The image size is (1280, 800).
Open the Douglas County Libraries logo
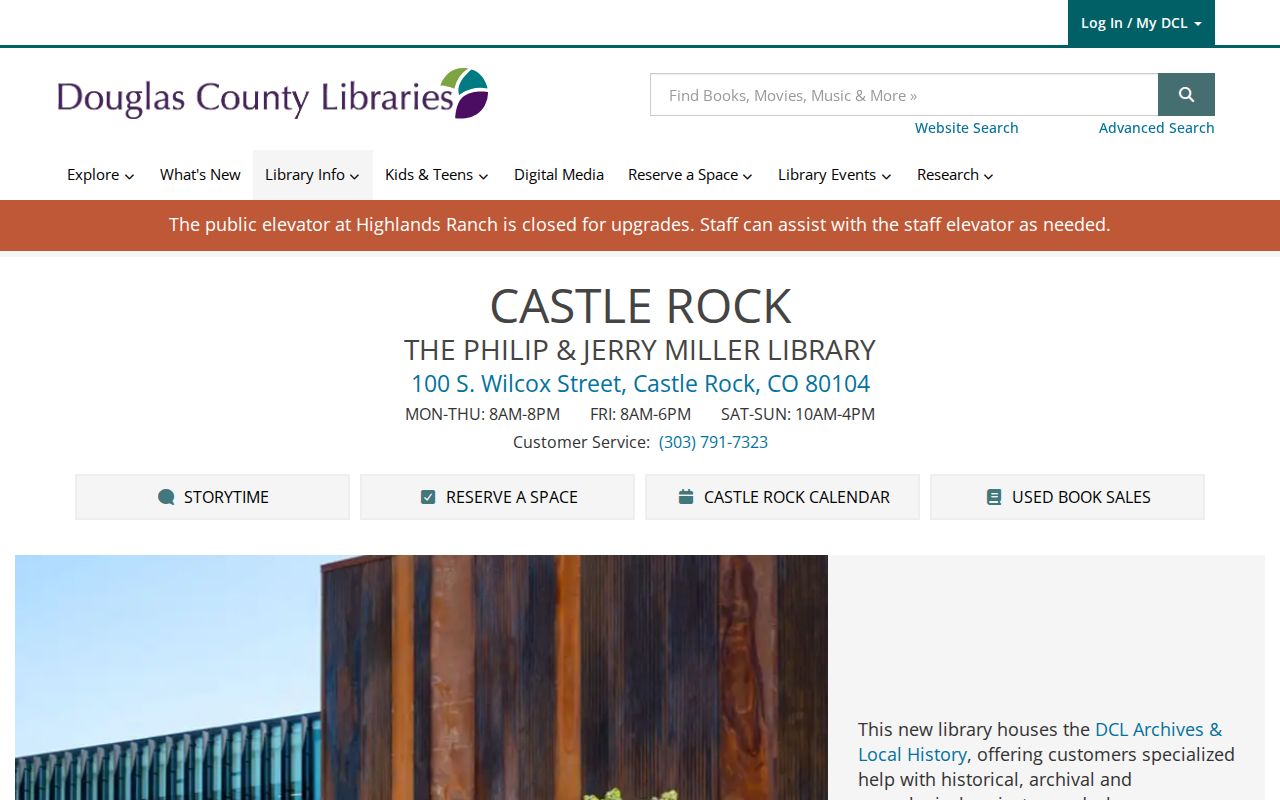click(273, 94)
